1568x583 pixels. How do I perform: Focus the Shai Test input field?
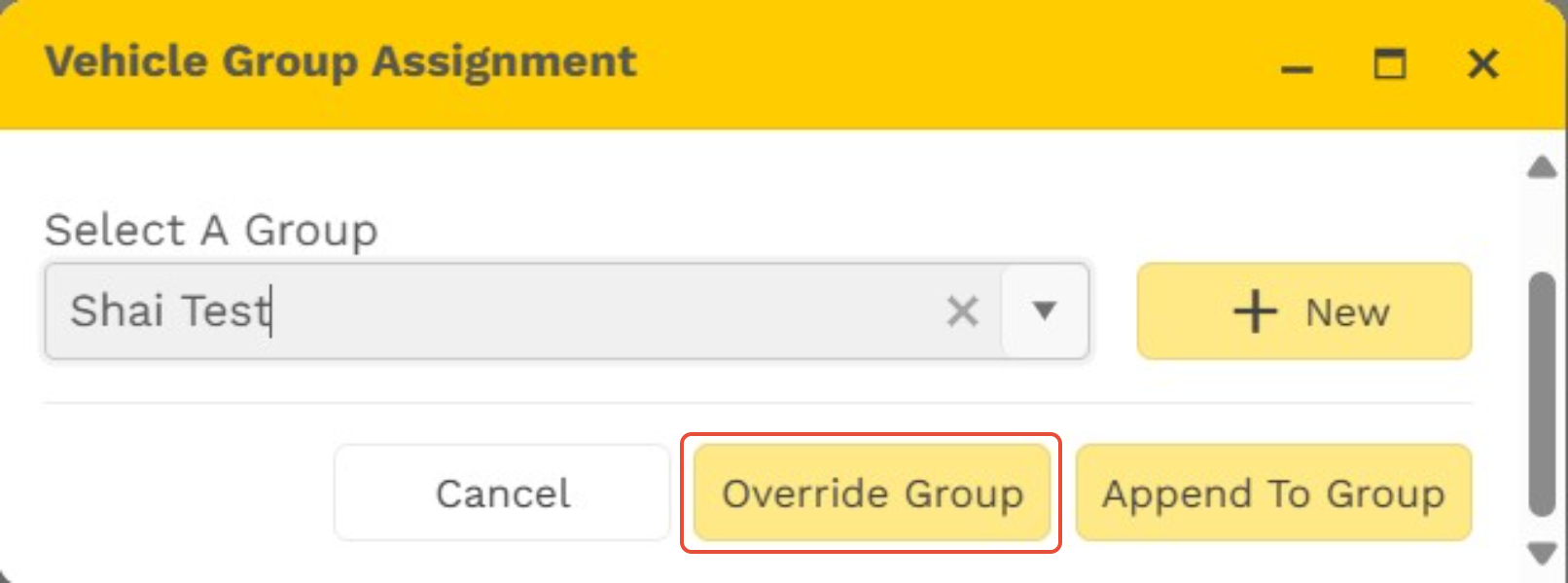tap(584, 311)
